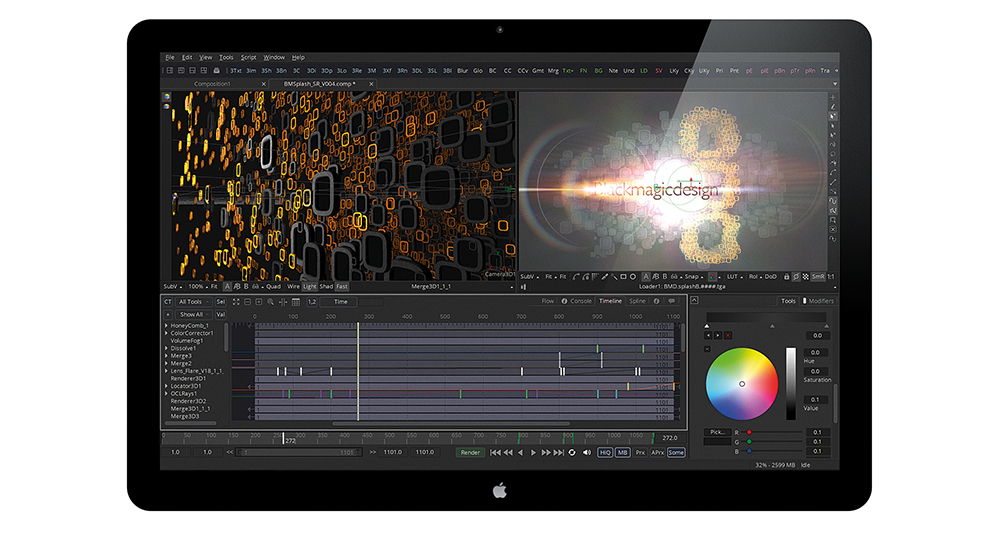Screen dimensions: 1000x547
Task: Open the LUT dropdown in right viewer
Action: point(732,276)
